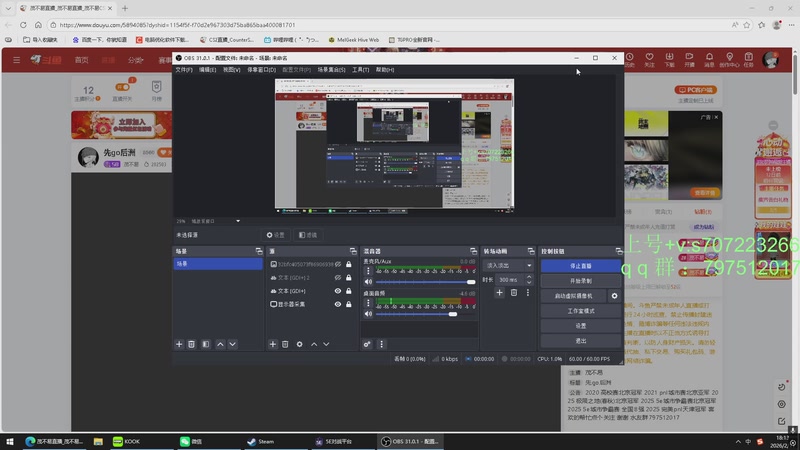800x450 pixels.
Task: Open the 帮助(H) menu in OBS
Action: click(x=385, y=70)
